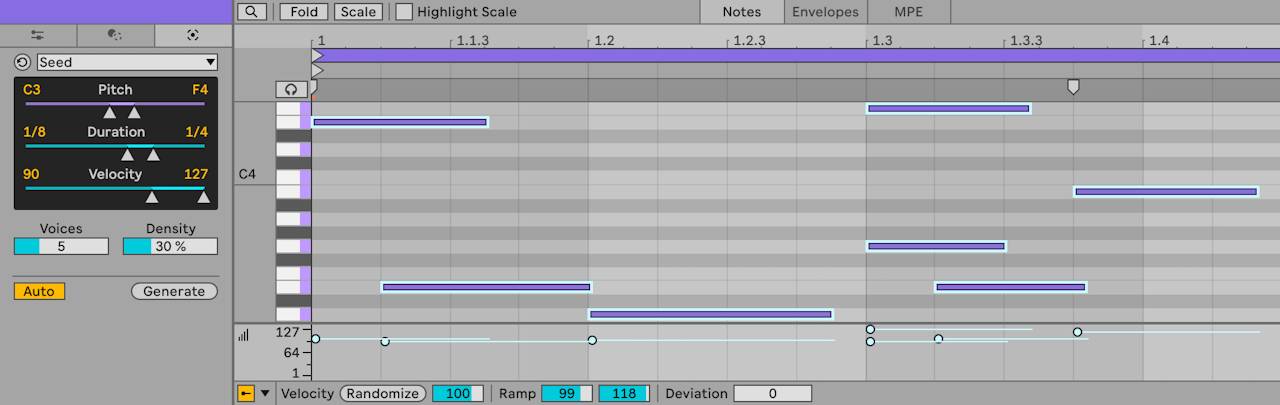
Task: Click the lower Velocity range handle
Action: 152,197
